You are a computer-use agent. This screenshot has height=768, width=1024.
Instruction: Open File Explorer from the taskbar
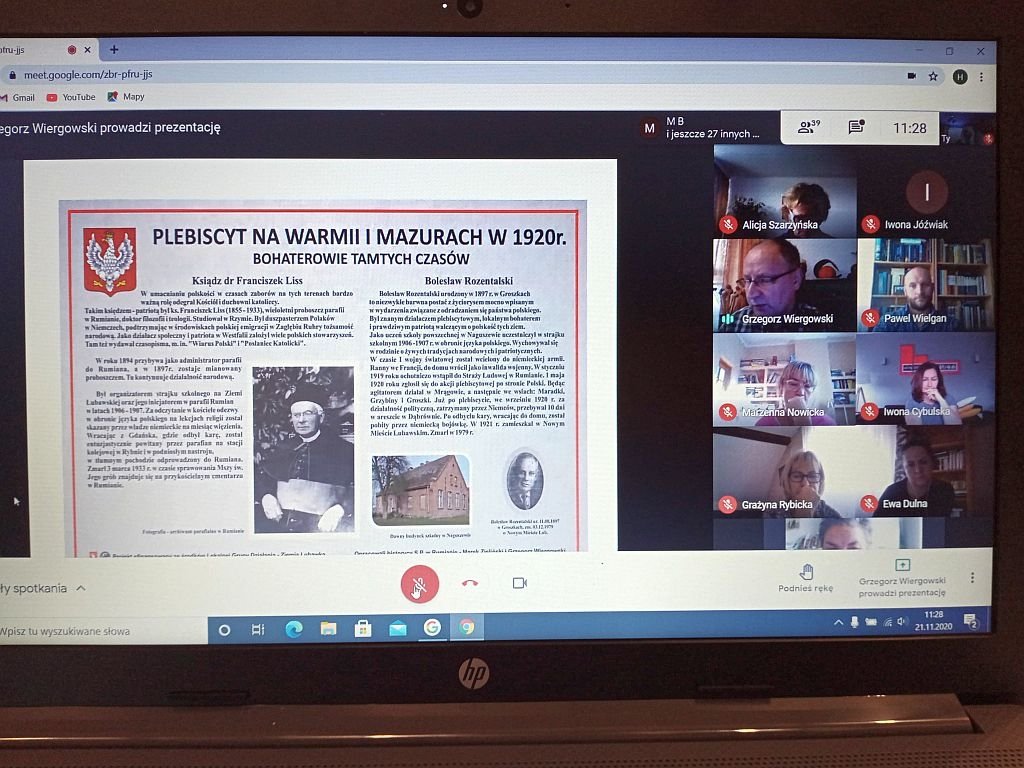pos(328,628)
